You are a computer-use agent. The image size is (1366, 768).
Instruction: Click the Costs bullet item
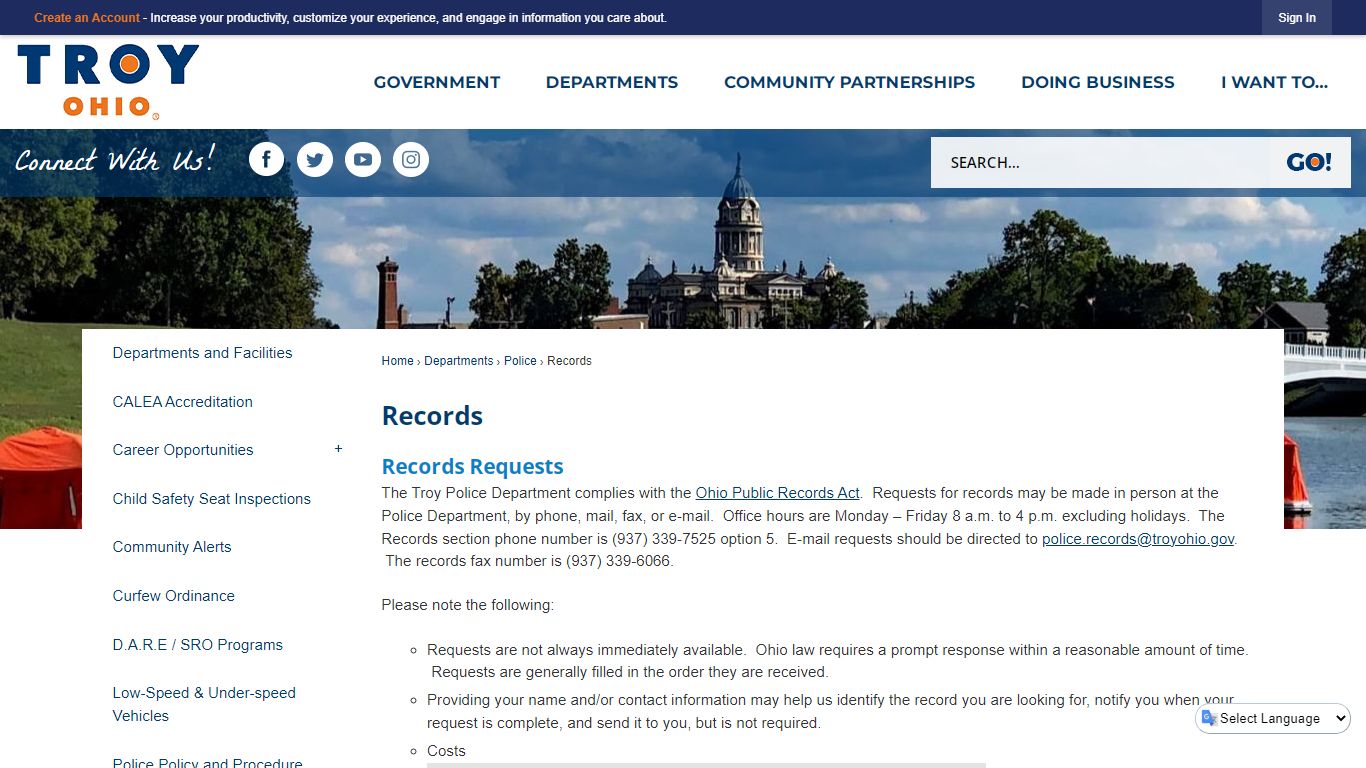pyautogui.click(x=446, y=751)
